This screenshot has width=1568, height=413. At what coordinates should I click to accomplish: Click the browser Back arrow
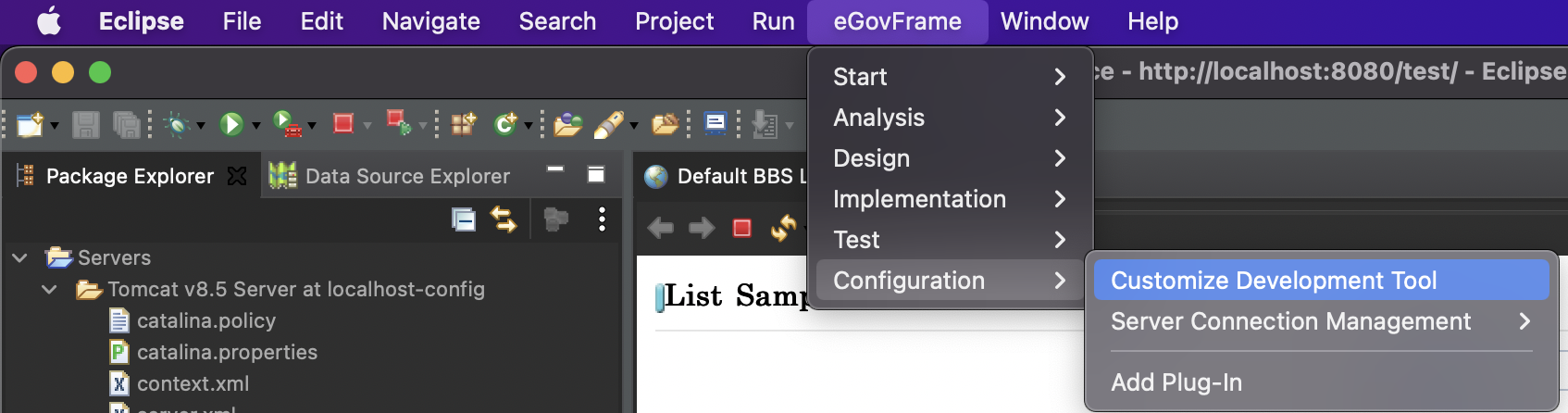[x=661, y=228]
